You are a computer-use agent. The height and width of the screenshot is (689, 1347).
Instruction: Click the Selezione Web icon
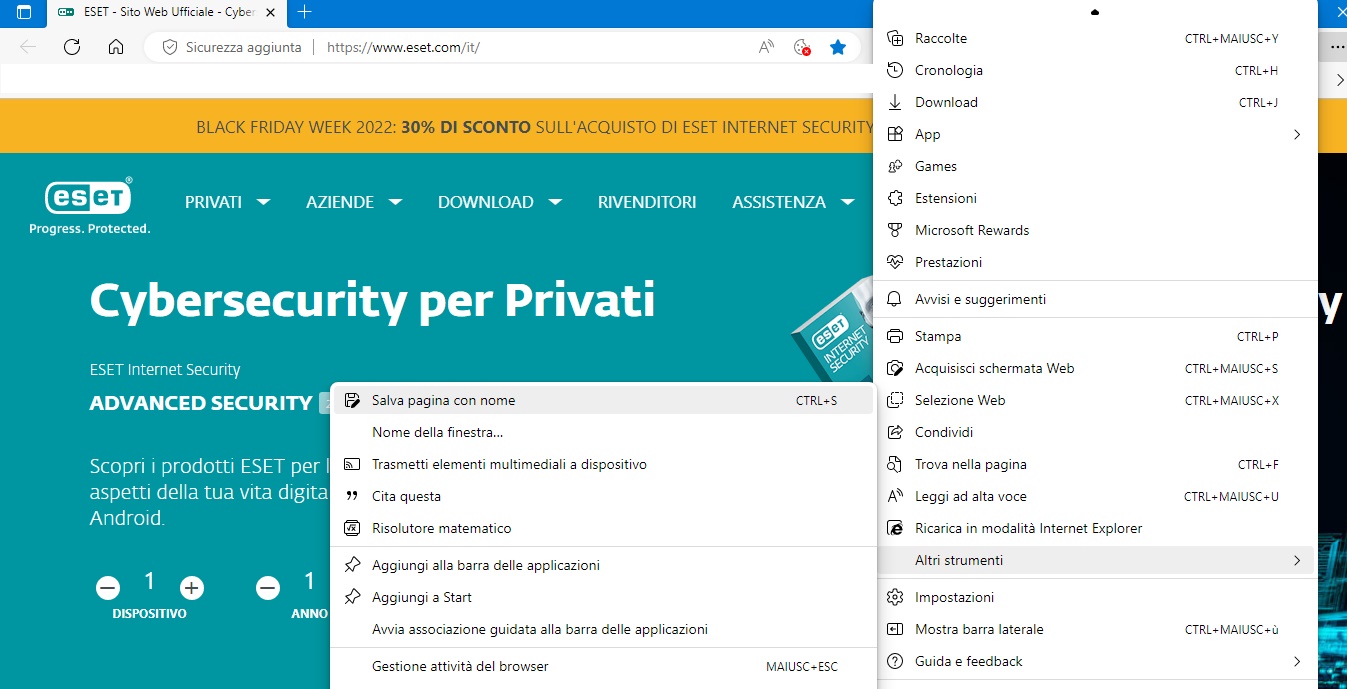click(896, 400)
